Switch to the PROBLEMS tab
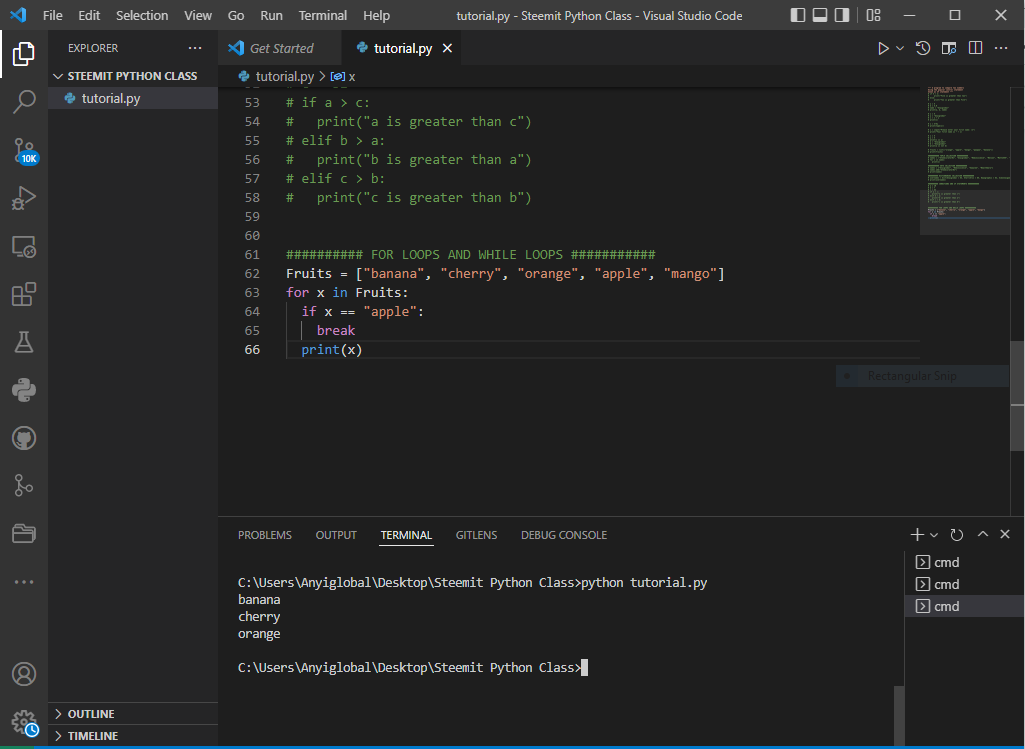 (x=265, y=535)
